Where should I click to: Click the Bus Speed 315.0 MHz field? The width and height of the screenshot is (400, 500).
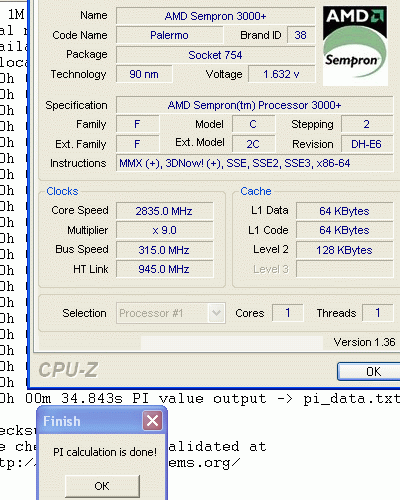[165, 250]
